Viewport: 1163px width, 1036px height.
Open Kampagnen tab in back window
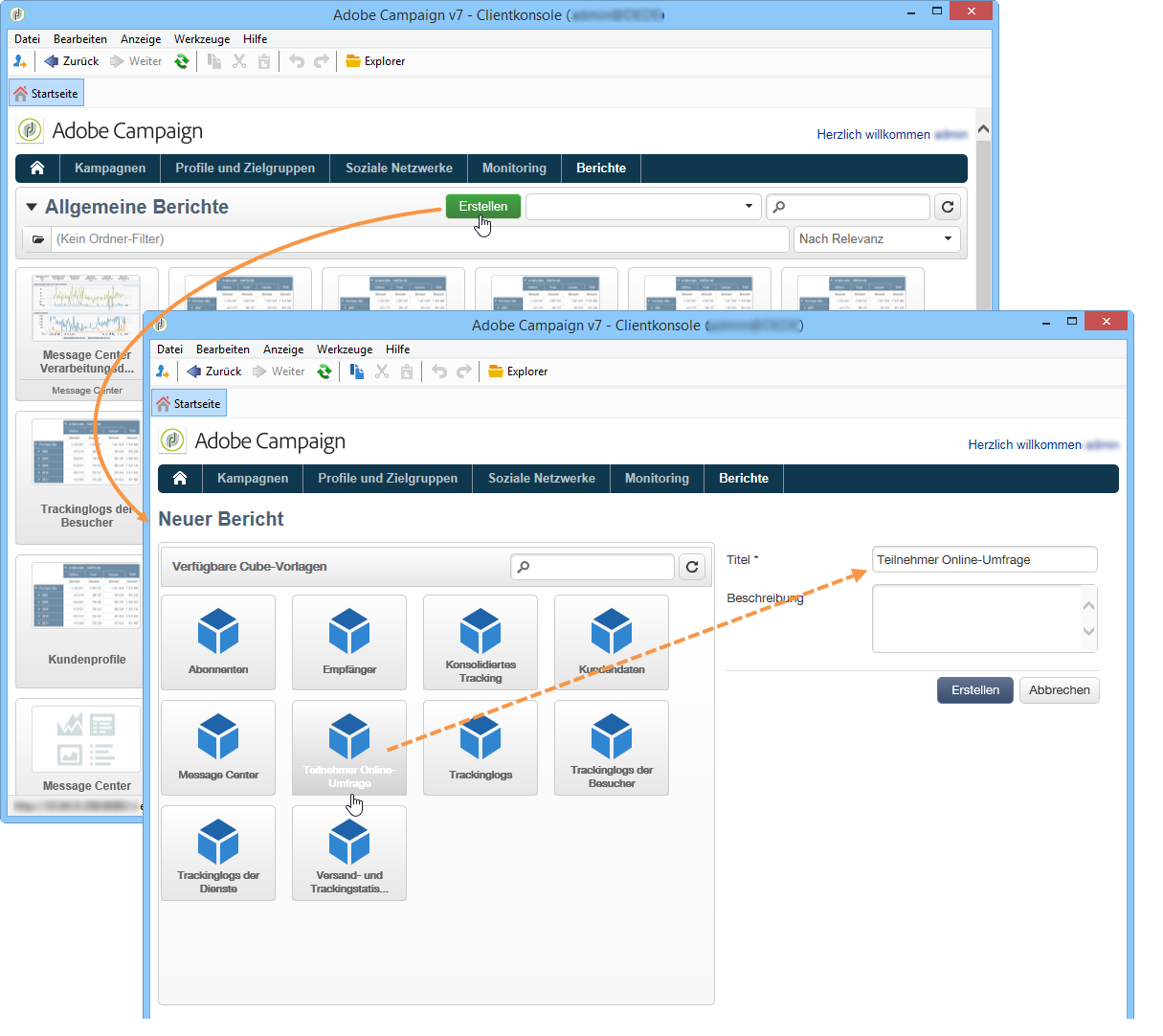(110, 168)
